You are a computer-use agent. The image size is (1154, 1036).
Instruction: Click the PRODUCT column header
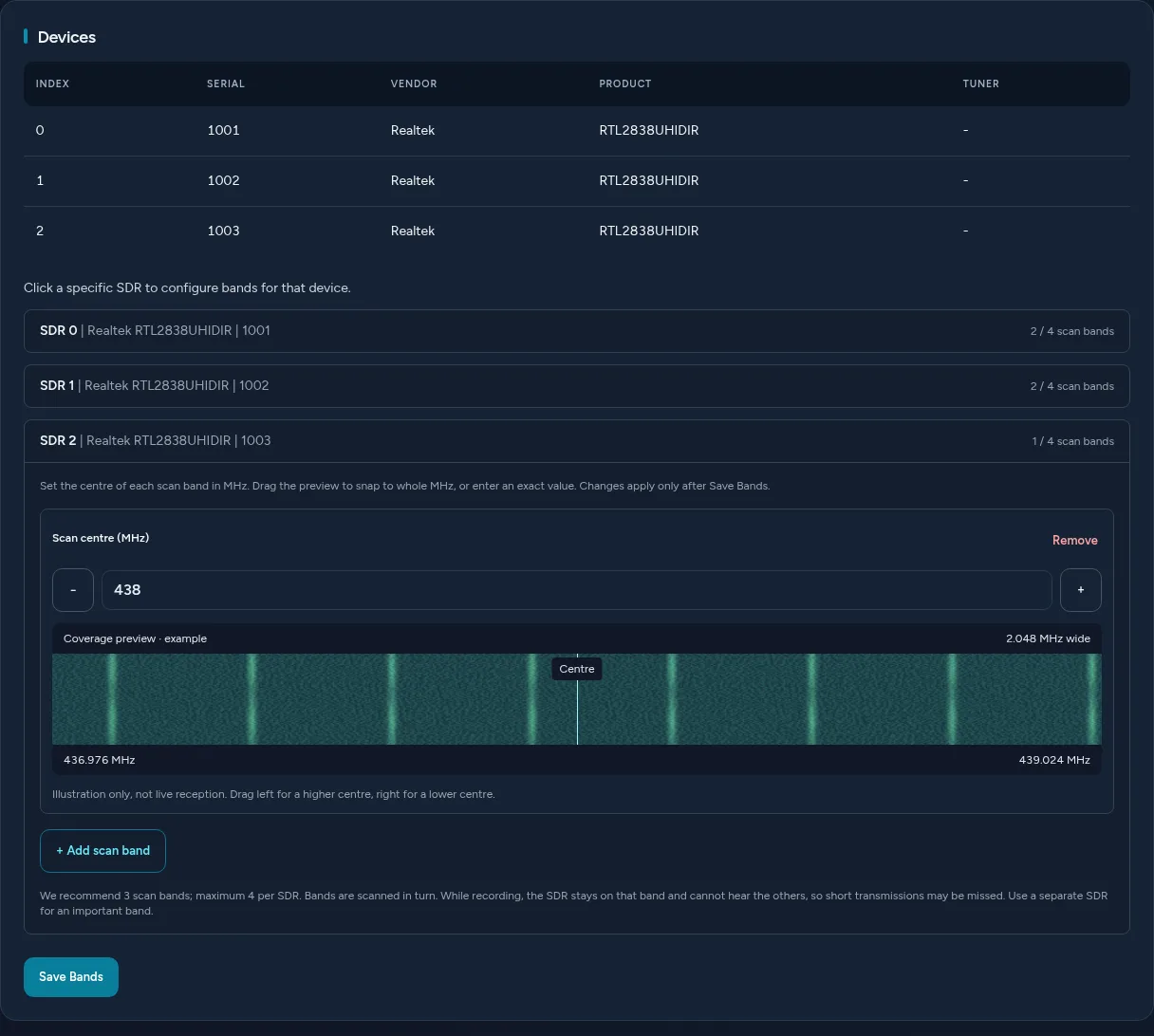coord(625,83)
